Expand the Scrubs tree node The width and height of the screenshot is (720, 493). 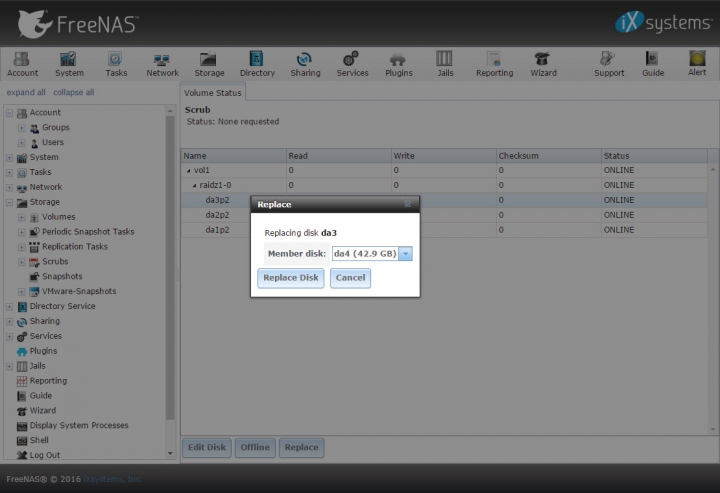tap(22, 262)
